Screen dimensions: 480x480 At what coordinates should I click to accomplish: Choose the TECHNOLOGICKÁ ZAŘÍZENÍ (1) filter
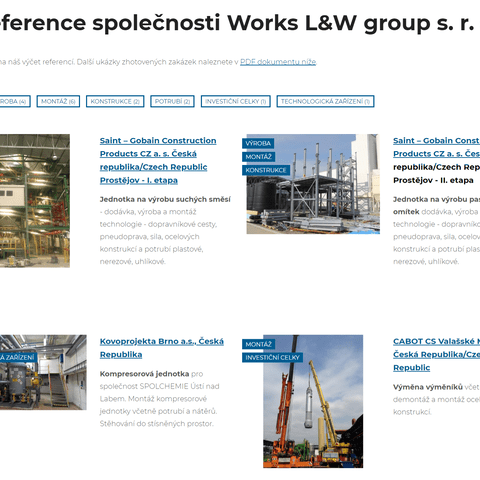325,101
